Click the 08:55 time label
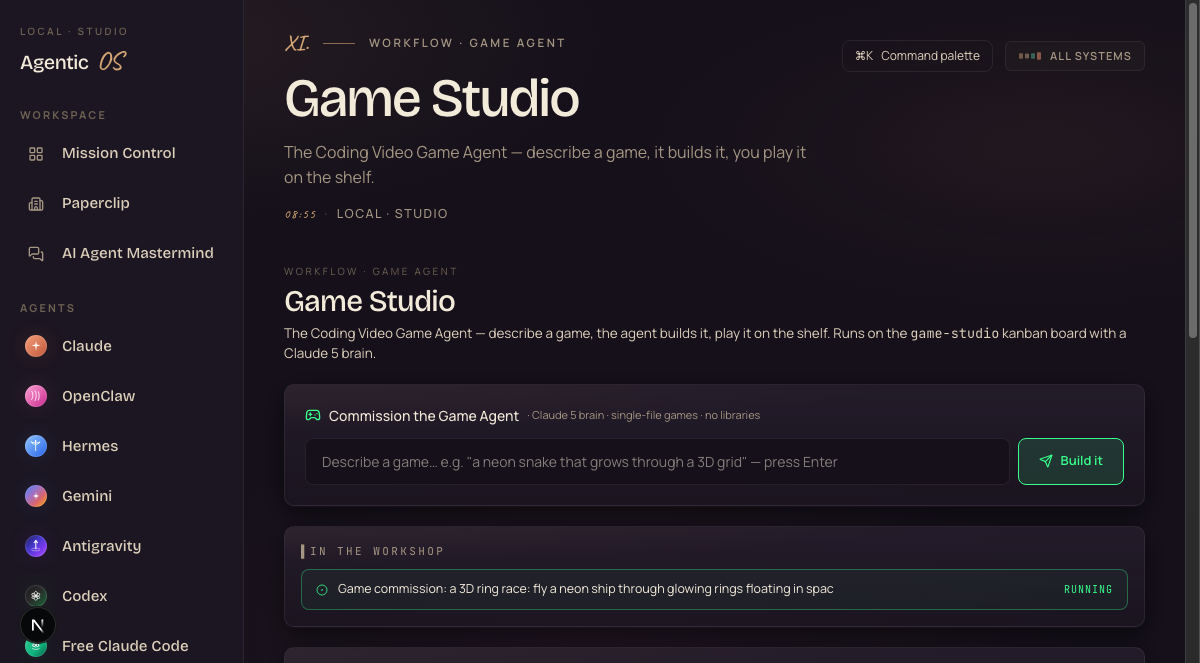1200x663 pixels. [x=301, y=214]
